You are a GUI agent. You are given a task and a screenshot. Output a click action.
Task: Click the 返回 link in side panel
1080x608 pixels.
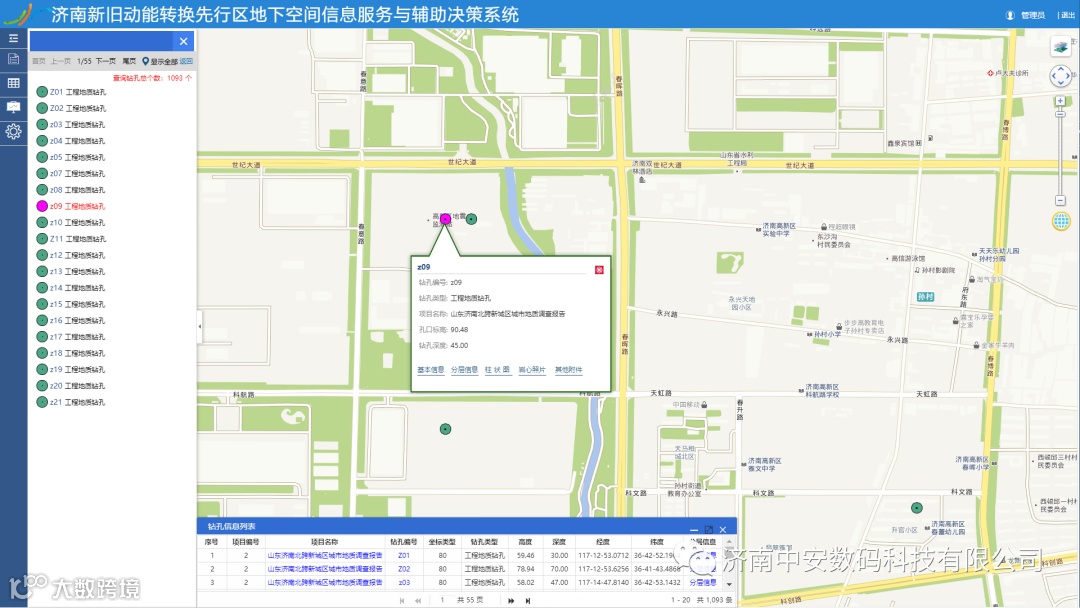(186, 61)
